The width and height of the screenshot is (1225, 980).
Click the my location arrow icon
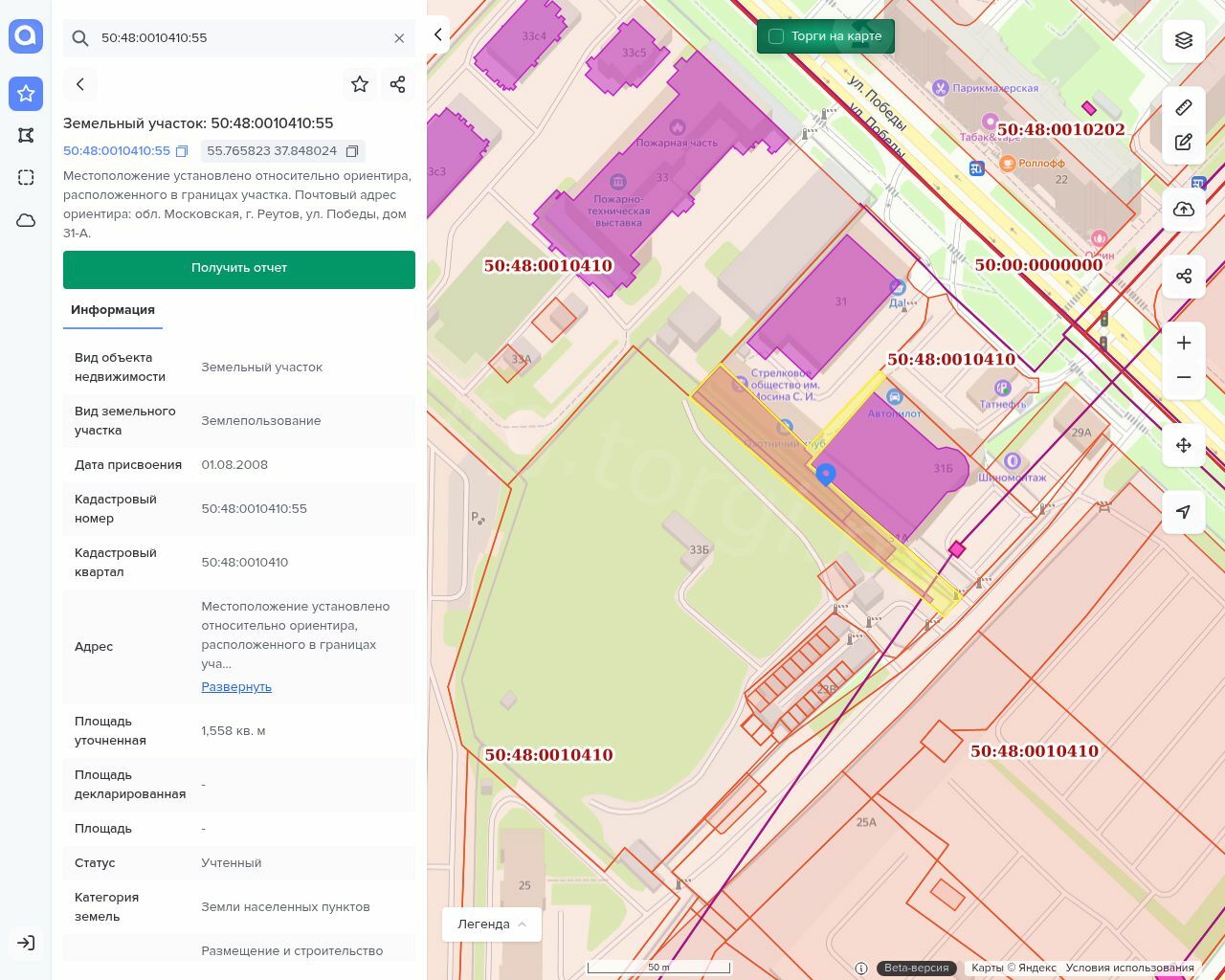(x=1184, y=512)
